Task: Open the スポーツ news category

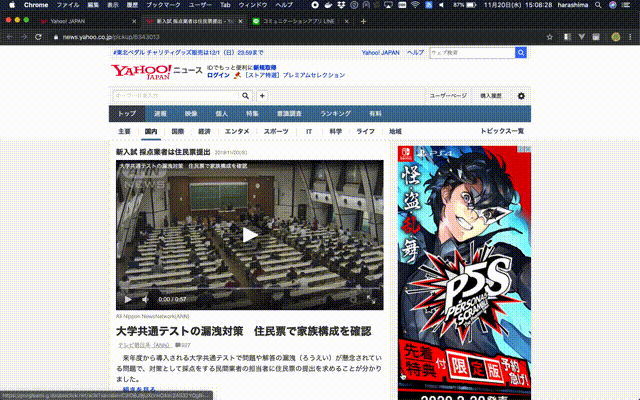Action: coord(276,131)
